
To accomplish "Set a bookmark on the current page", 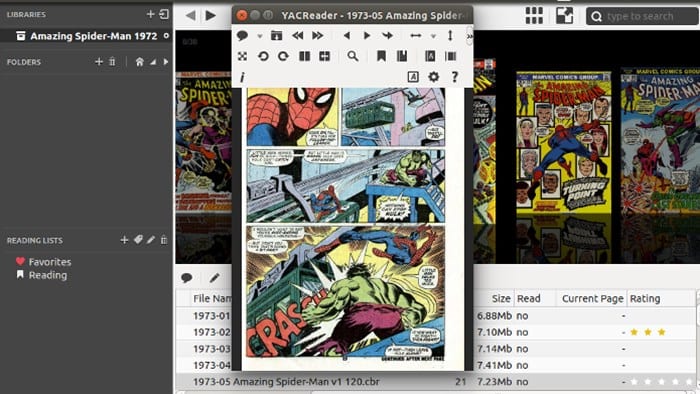I will 381,56.
